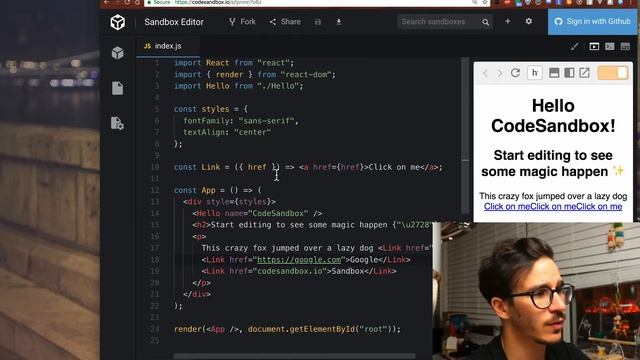Image resolution: width=640 pixels, height=360 pixels.
Task: Click the save floppy disk icon
Action: click(x=318, y=22)
